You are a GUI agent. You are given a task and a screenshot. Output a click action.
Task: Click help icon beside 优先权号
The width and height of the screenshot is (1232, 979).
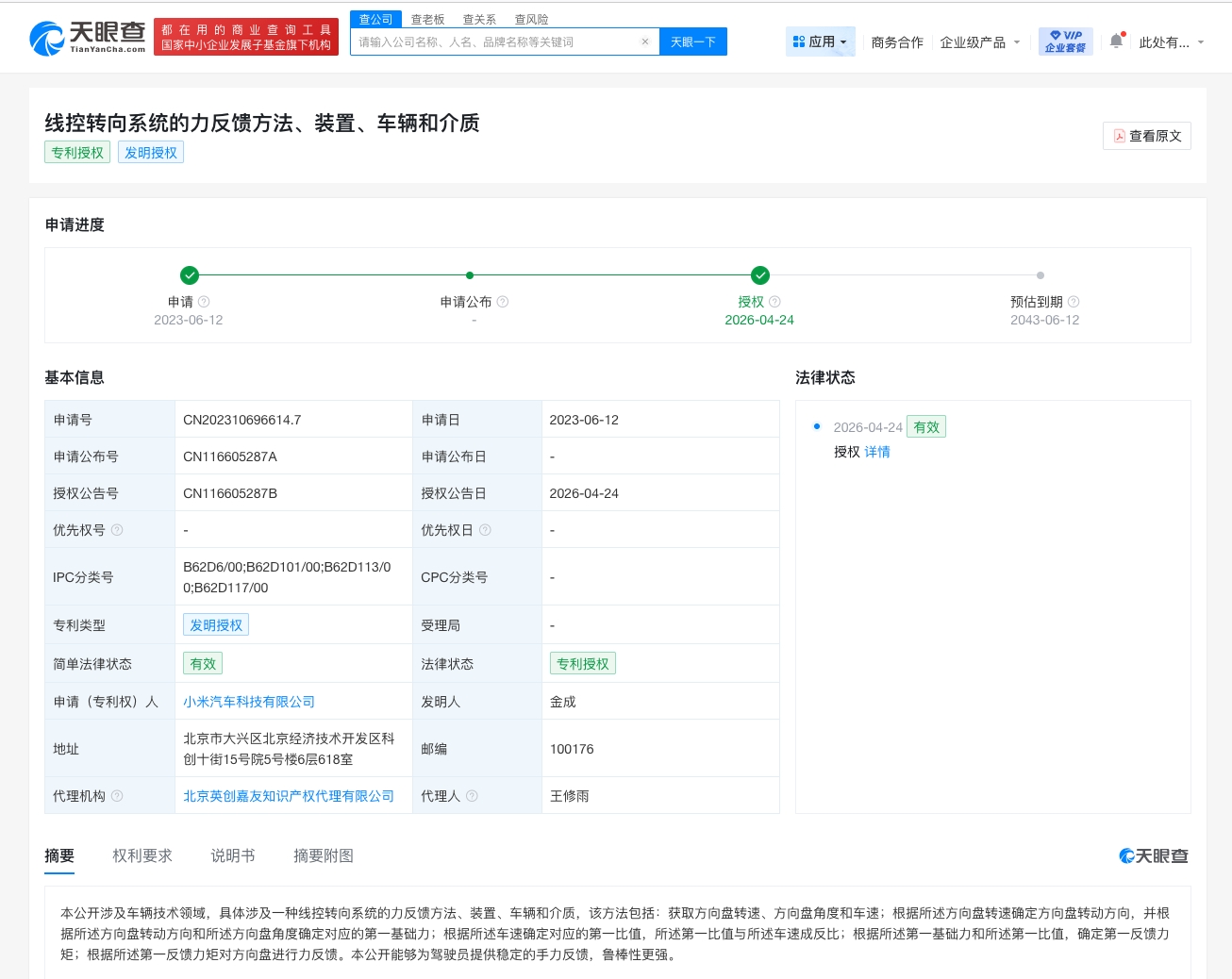117,530
